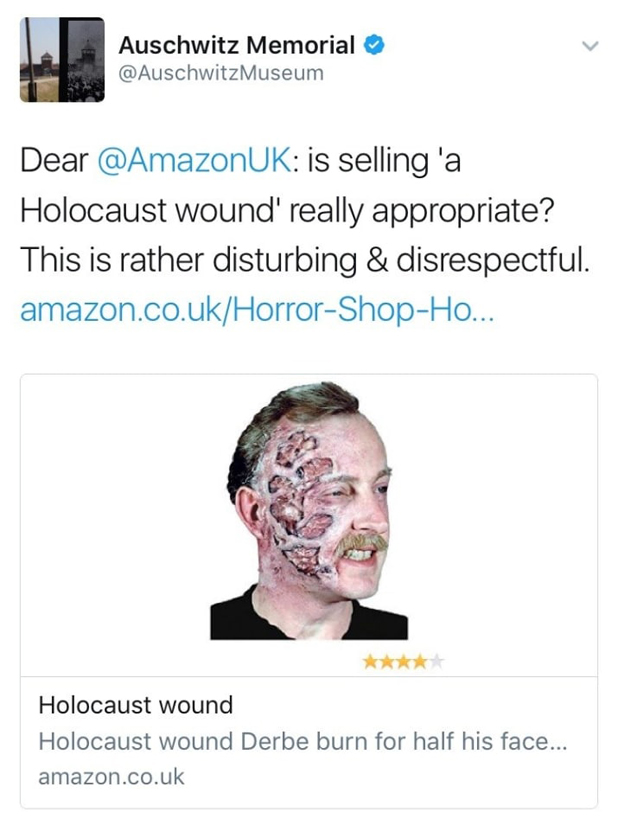The height and width of the screenshot is (819, 618).
Task: Click the second gold rating star
Action: coord(387,663)
